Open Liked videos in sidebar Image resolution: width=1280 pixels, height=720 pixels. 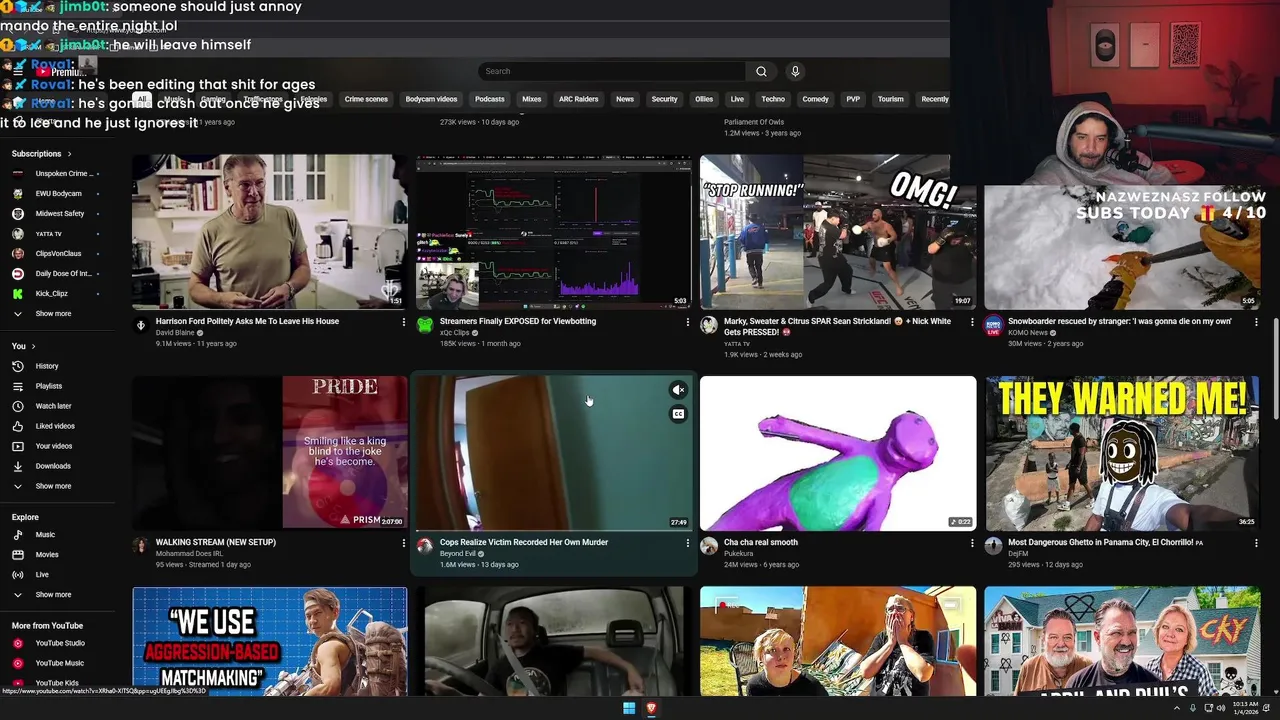coord(55,426)
